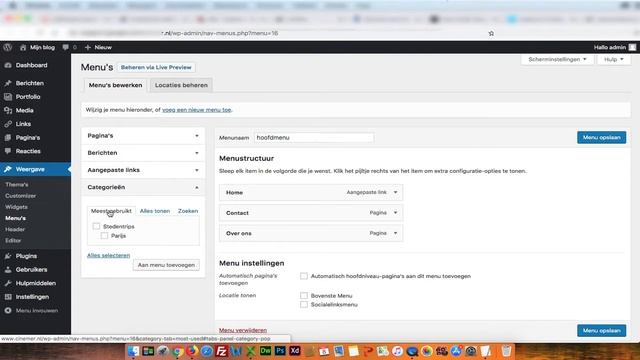Open Editor under Weergave
The image size is (640, 360).
13,240
